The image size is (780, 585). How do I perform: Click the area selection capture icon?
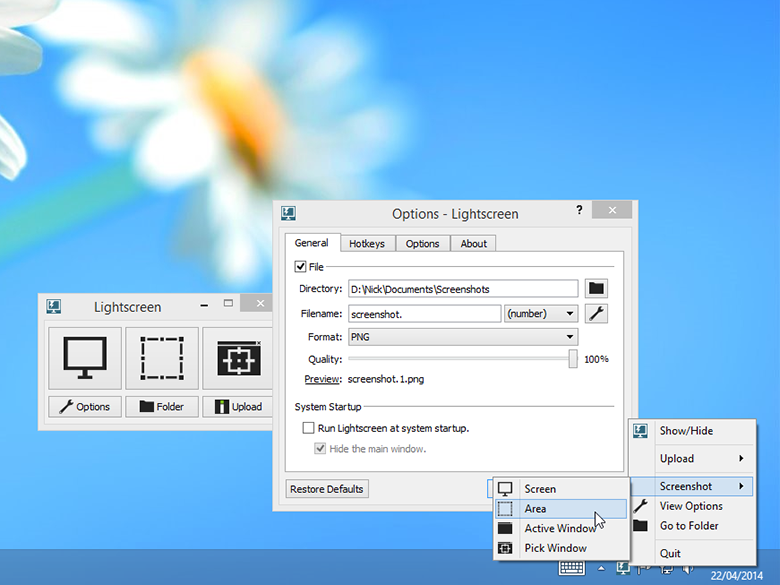pos(161,357)
